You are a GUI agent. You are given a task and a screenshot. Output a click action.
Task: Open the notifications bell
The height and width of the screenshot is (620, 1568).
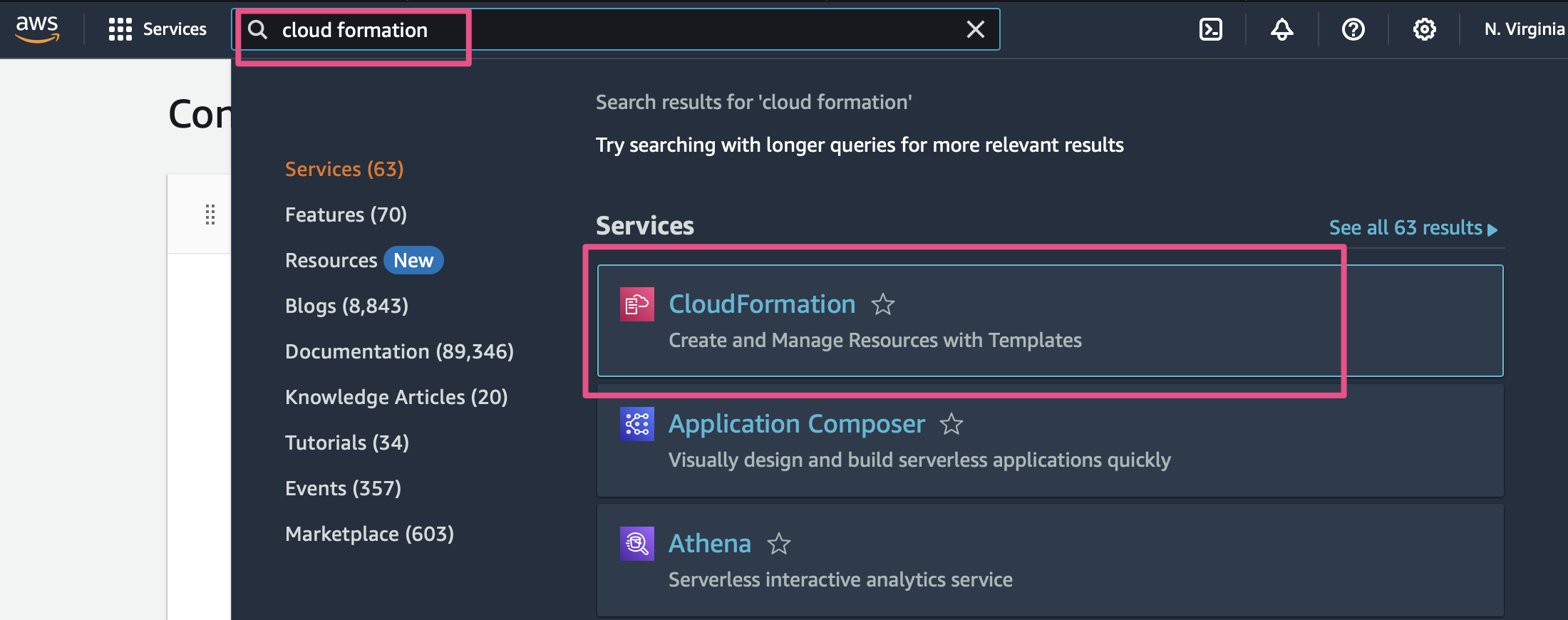[1281, 29]
